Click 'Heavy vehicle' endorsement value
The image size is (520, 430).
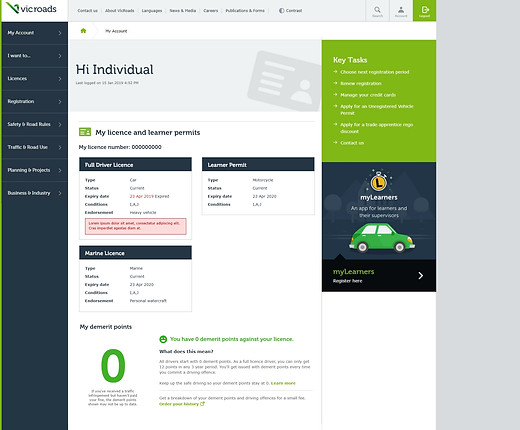coord(143,212)
